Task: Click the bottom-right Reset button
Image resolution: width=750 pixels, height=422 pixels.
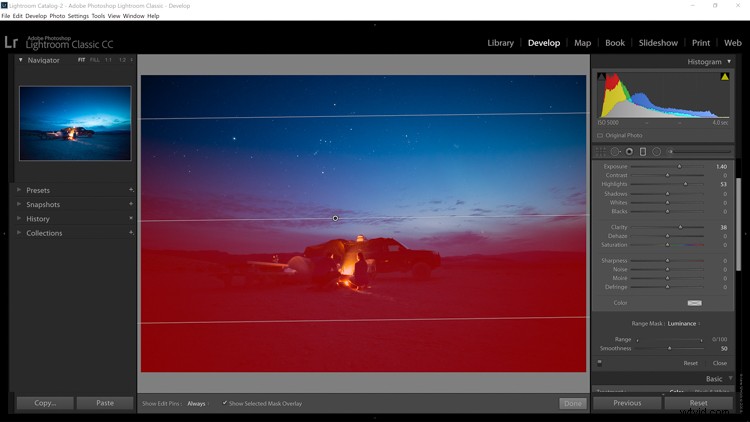Action: [x=698, y=403]
